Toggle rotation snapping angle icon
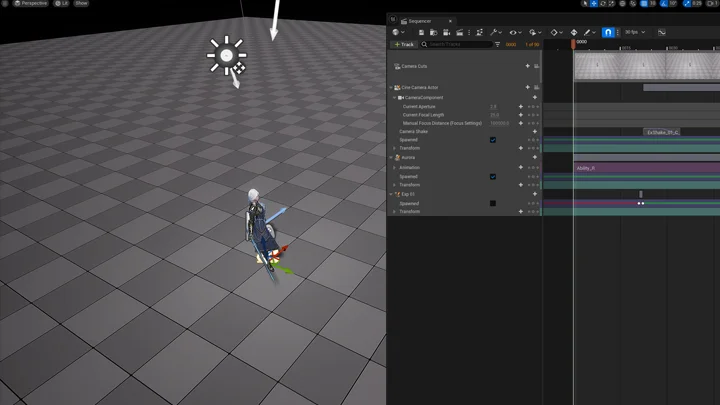 (x=664, y=3)
